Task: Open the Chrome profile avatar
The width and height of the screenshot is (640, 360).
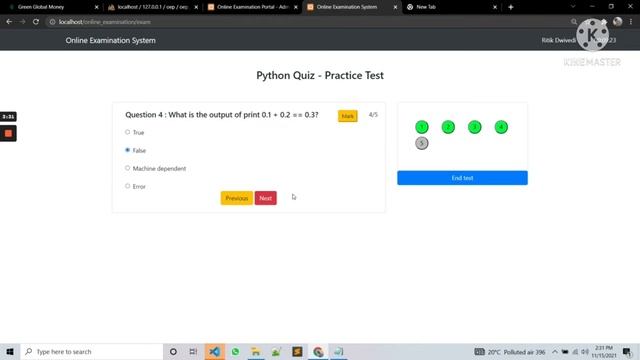Action: pos(618,22)
